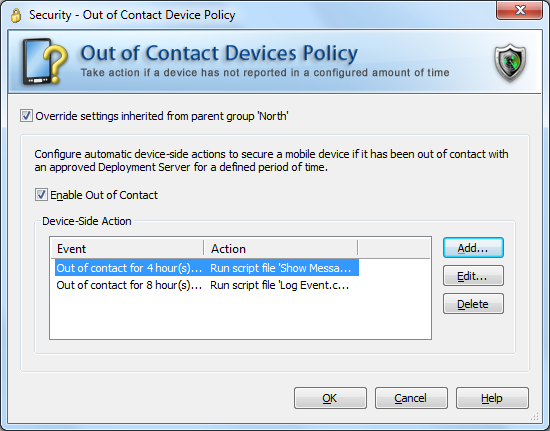Click the security shield icon in the banner
The height and width of the screenshot is (431, 550).
510,62
